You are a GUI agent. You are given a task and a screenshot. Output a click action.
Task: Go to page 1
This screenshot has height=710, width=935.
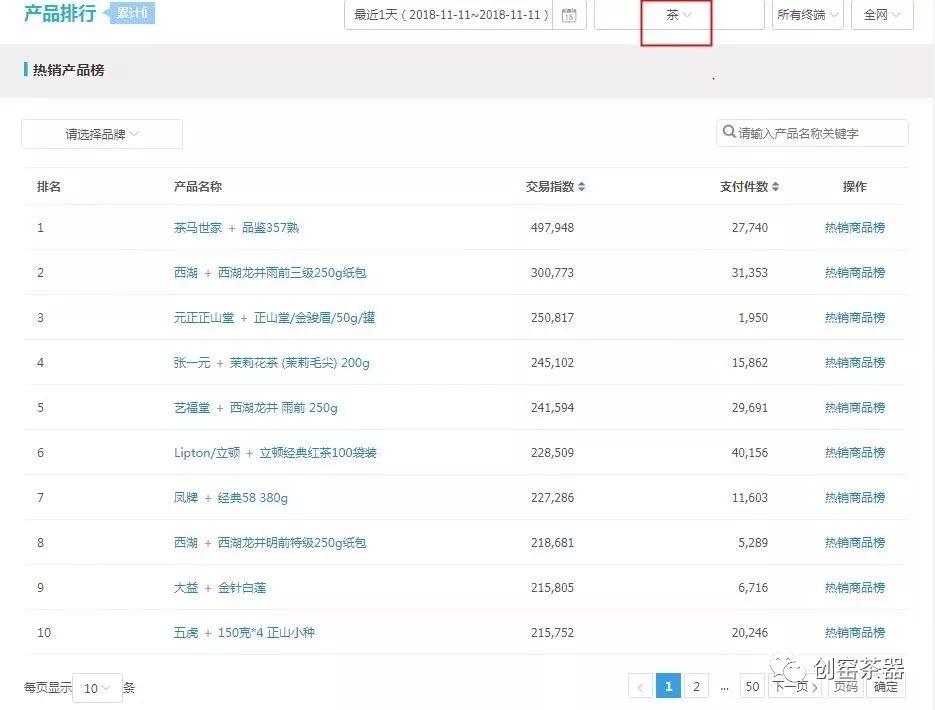(668, 687)
